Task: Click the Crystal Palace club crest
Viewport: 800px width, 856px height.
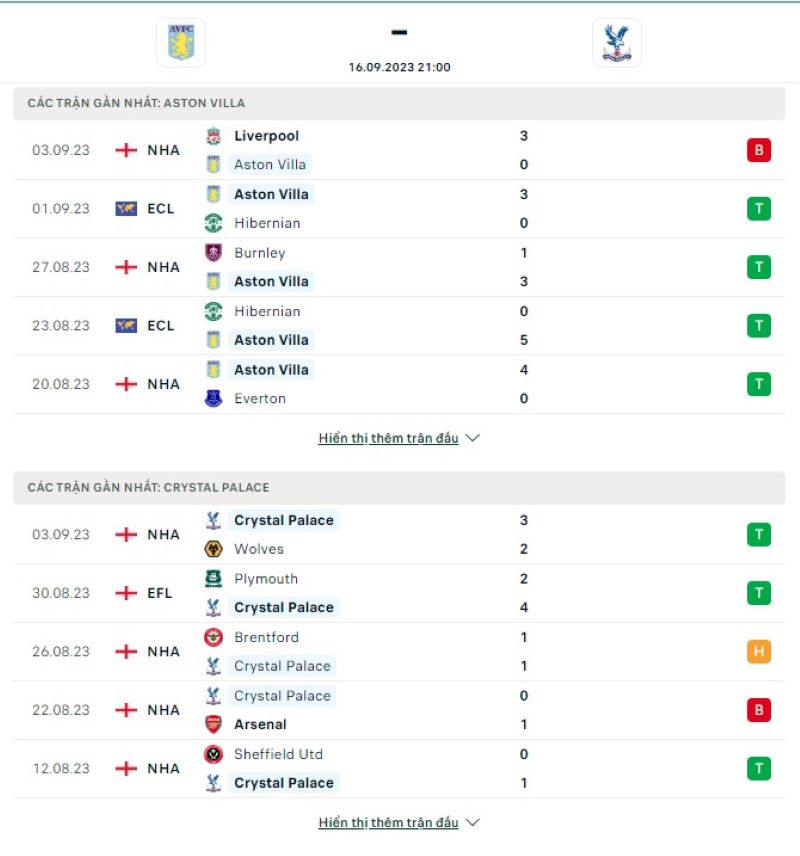Action: click(x=618, y=42)
